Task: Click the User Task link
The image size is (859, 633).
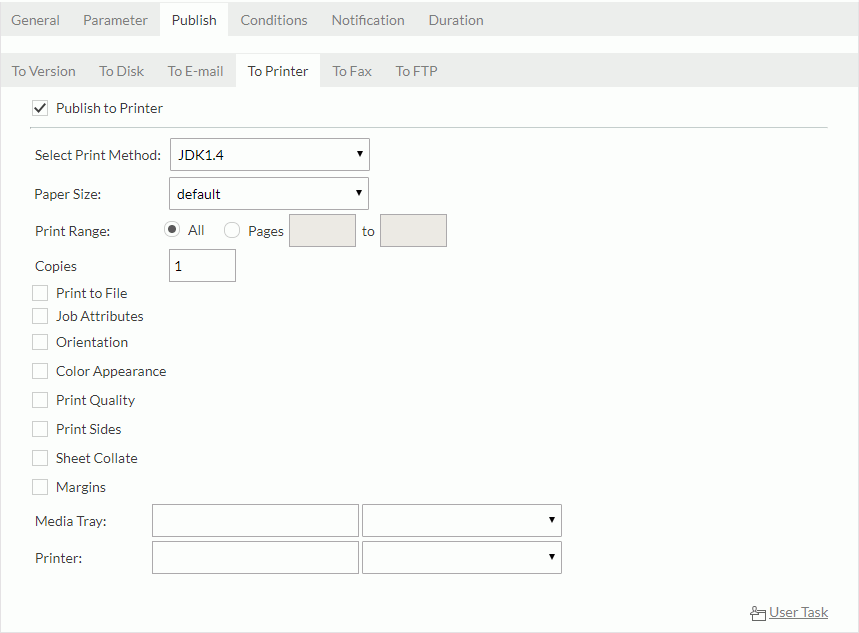Action: click(x=797, y=612)
